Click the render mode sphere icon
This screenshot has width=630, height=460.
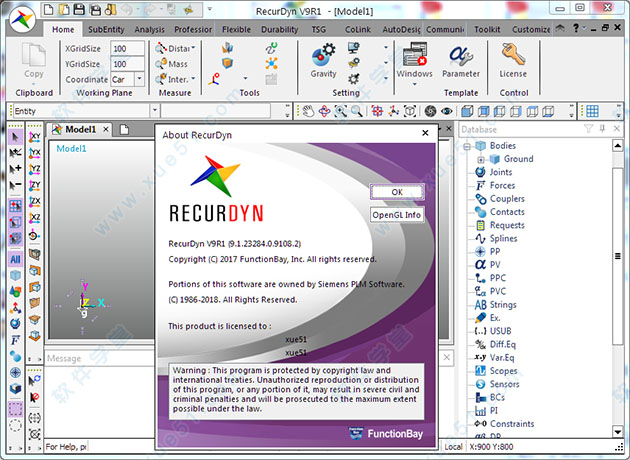pos(430,111)
